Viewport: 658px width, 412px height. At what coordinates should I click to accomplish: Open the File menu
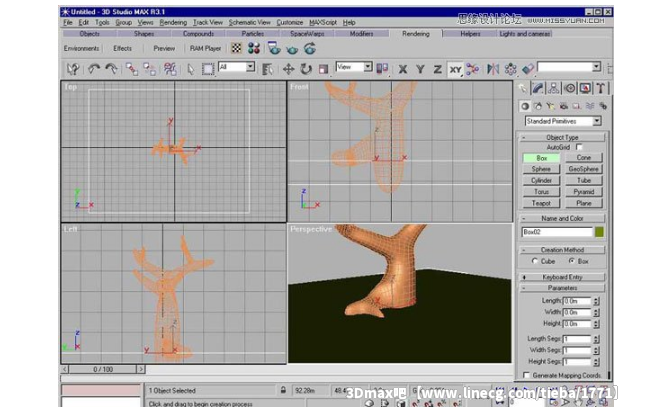(x=68, y=22)
